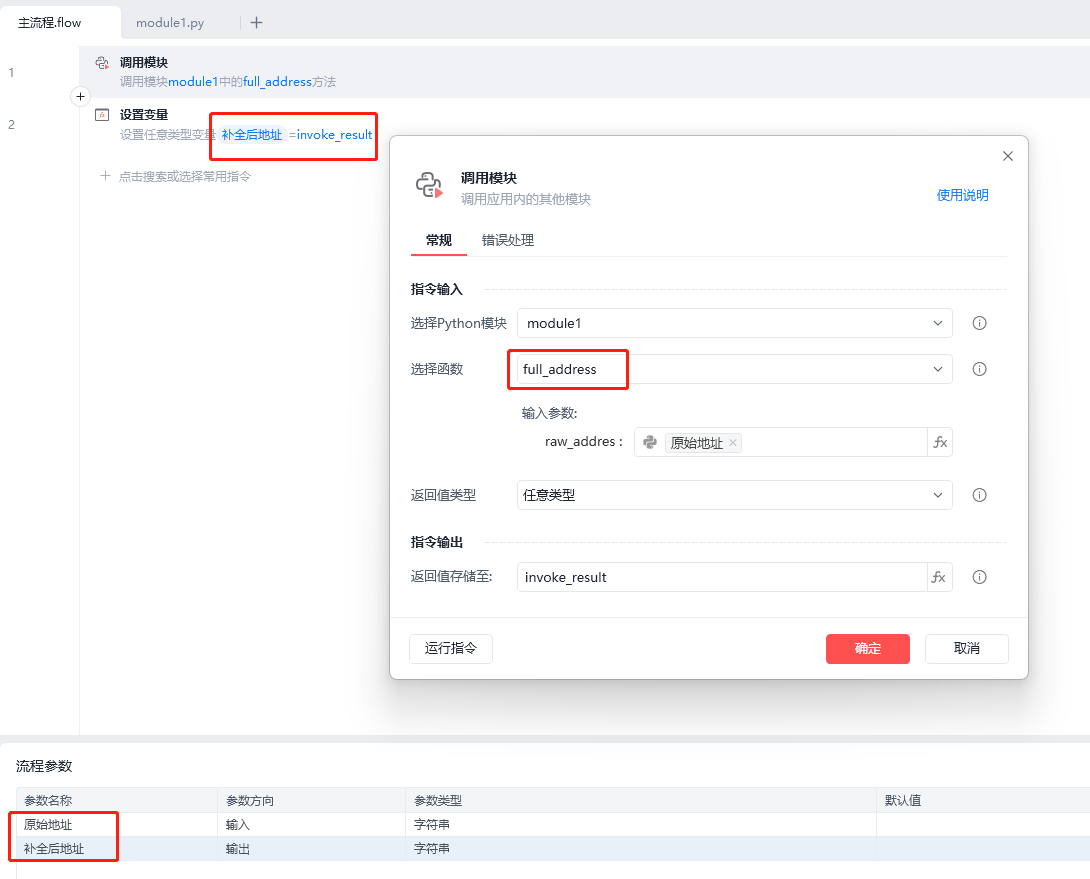Image resolution: width=1090 pixels, height=879 pixels.
Task: Cancel with the 取消 button
Action: point(966,649)
